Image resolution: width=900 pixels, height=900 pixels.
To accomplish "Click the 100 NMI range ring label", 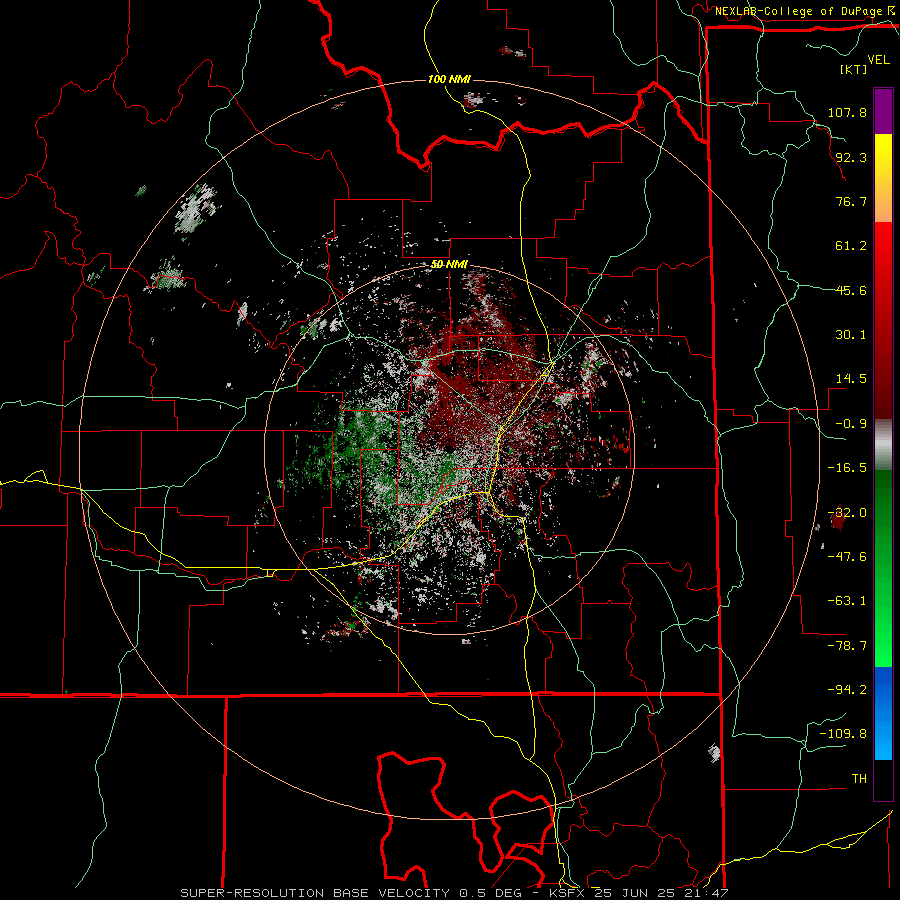I will click(x=449, y=79).
